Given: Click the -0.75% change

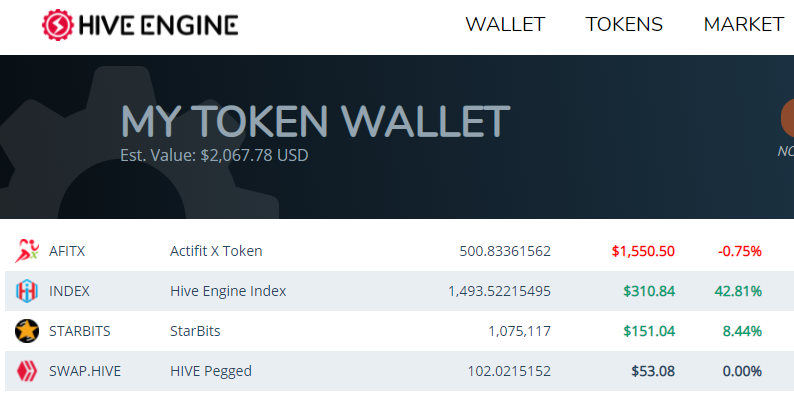Looking at the screenshot, I should [740, 251].
